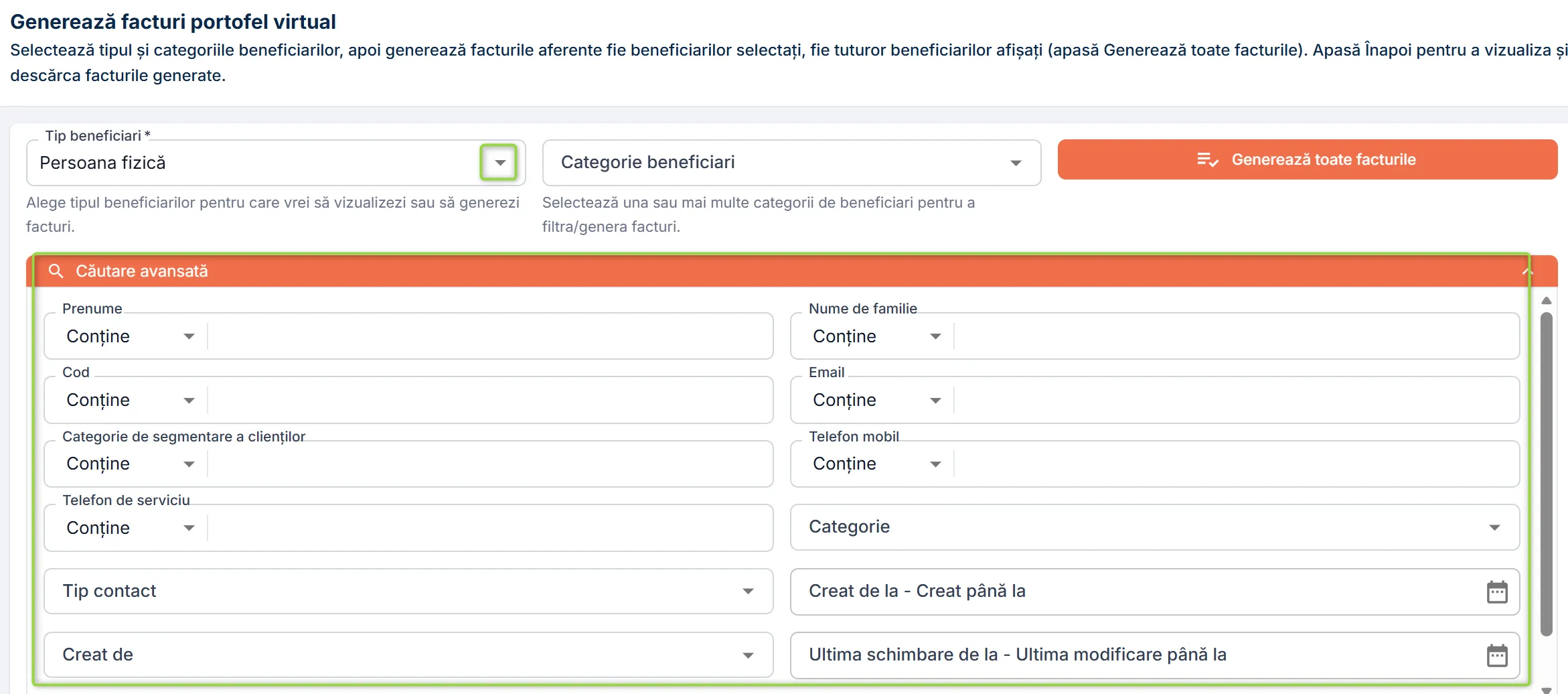Open calendar icon for Ultima schimbare date range
The image size is (1568, 694).
tap(1497, 655)
